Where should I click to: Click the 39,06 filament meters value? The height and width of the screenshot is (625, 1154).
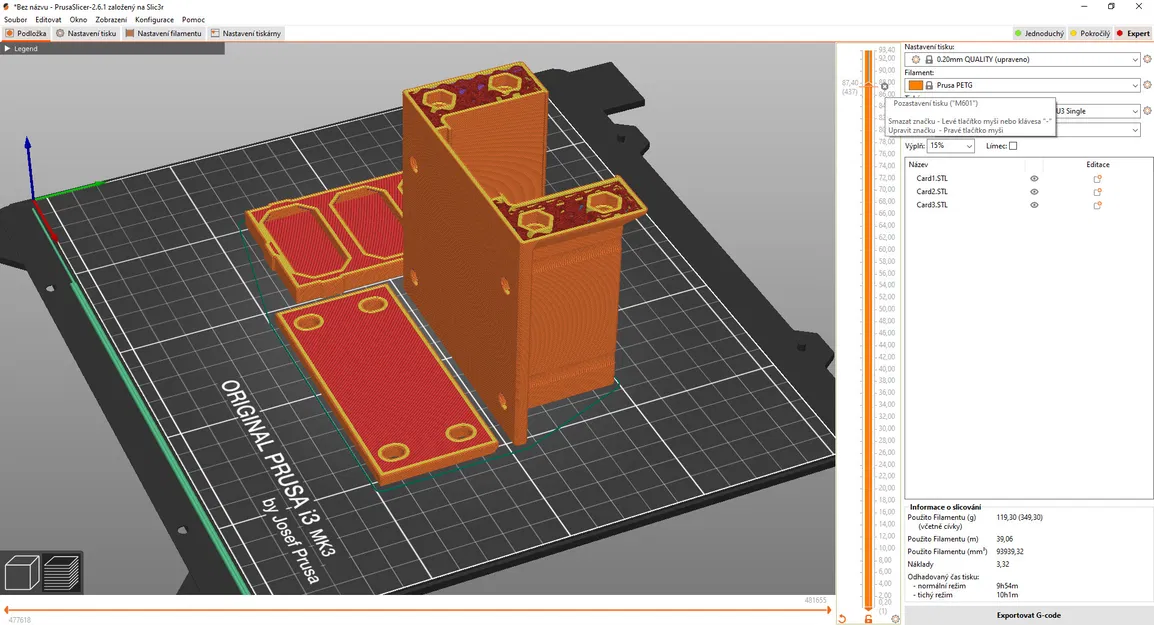pyautogui.click(x=1005, y=539)
